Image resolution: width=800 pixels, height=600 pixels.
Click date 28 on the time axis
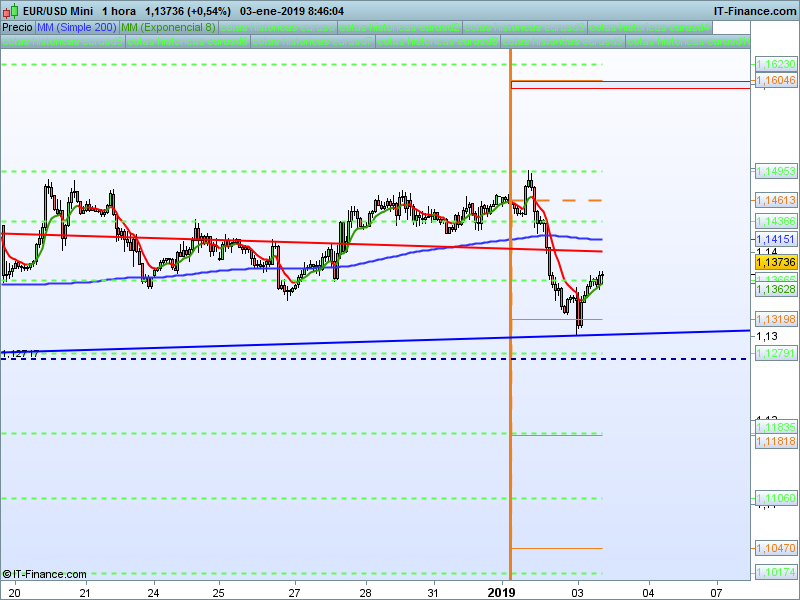(x=366, y=593)
